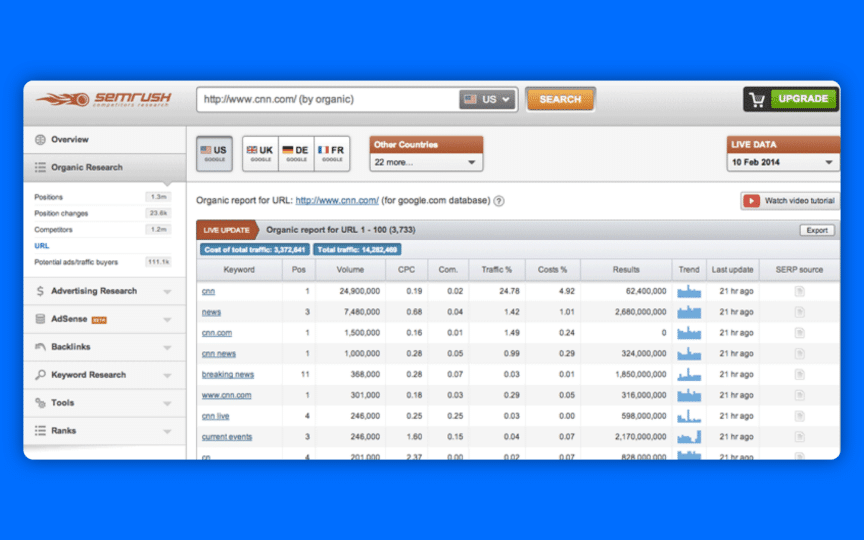View trend chart for current events

(689, 437)
